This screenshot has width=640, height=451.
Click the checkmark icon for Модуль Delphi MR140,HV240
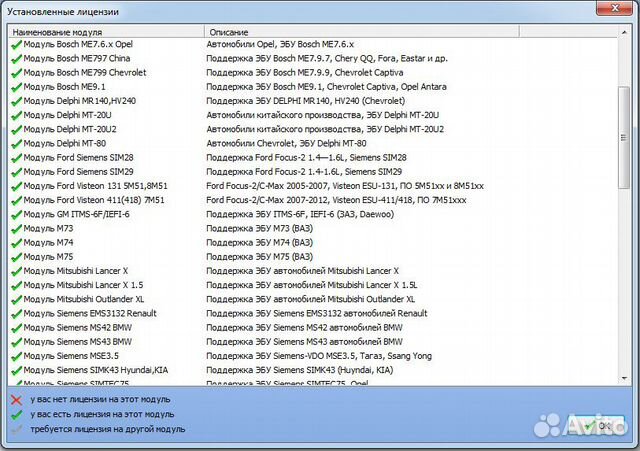click(16, 101)
